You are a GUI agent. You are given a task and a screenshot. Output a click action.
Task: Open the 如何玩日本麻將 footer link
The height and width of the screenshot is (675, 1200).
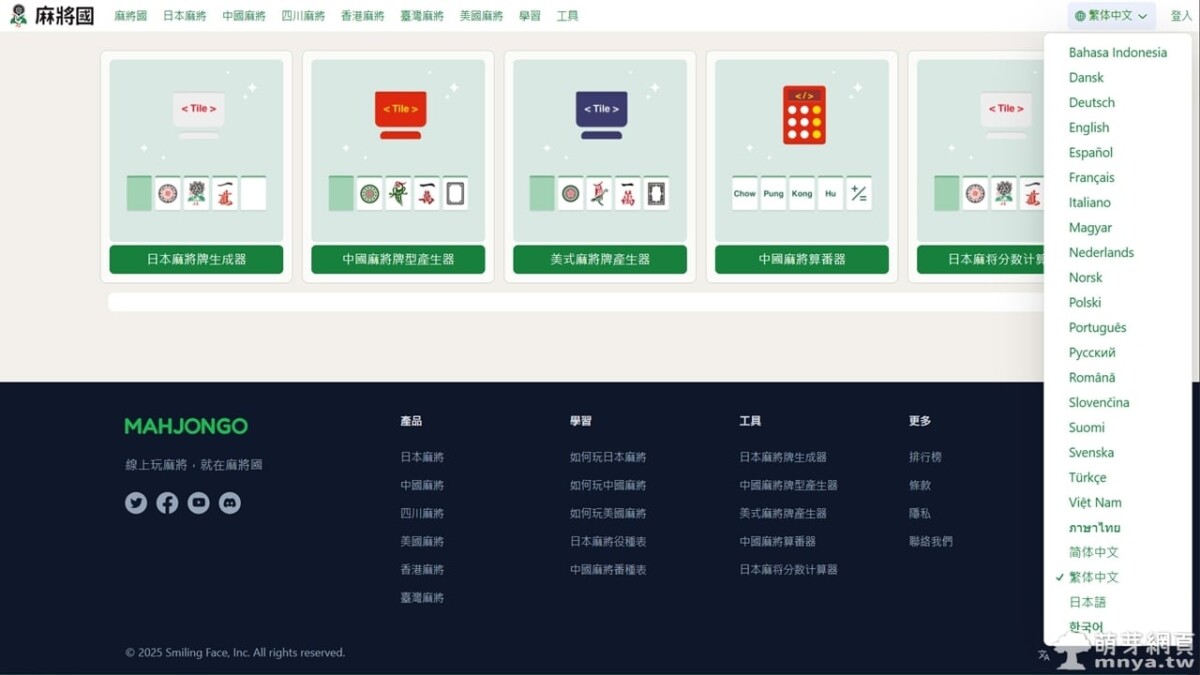[x=608, y=457]
